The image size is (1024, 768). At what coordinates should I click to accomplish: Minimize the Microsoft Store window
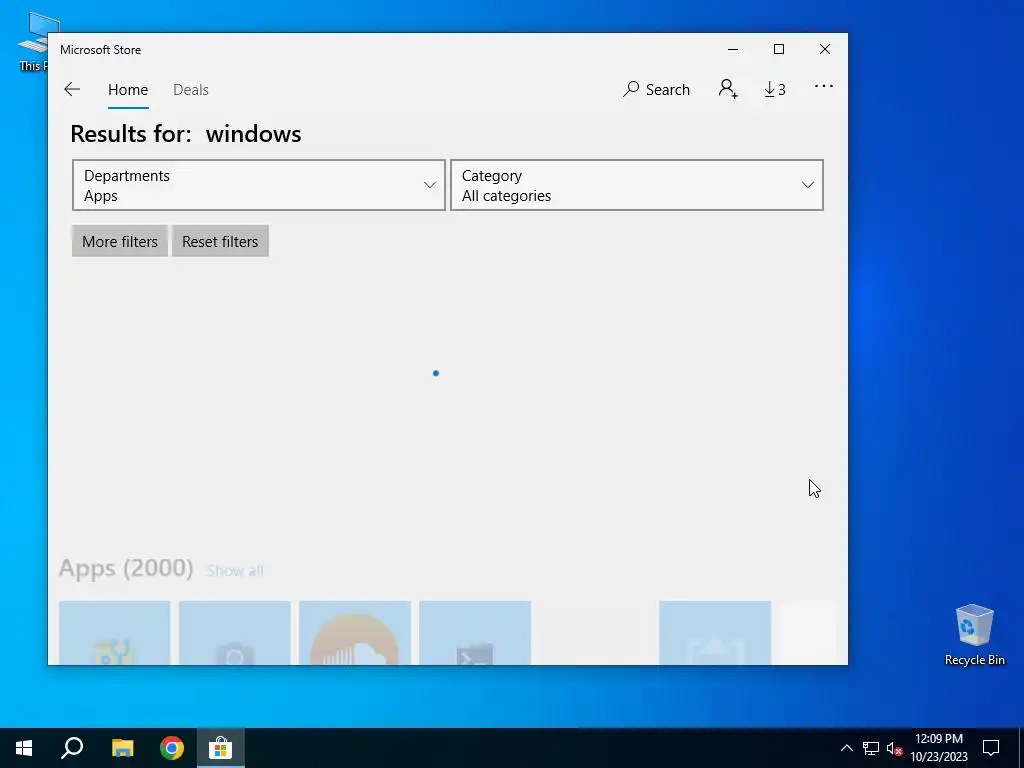coord(733,50)
